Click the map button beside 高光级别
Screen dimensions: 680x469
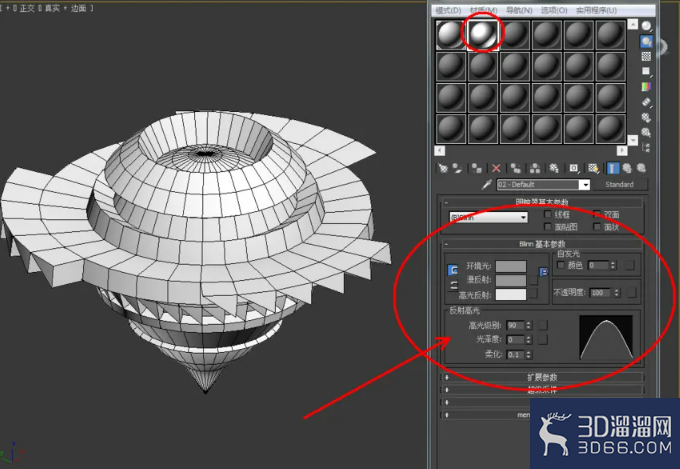543,325
